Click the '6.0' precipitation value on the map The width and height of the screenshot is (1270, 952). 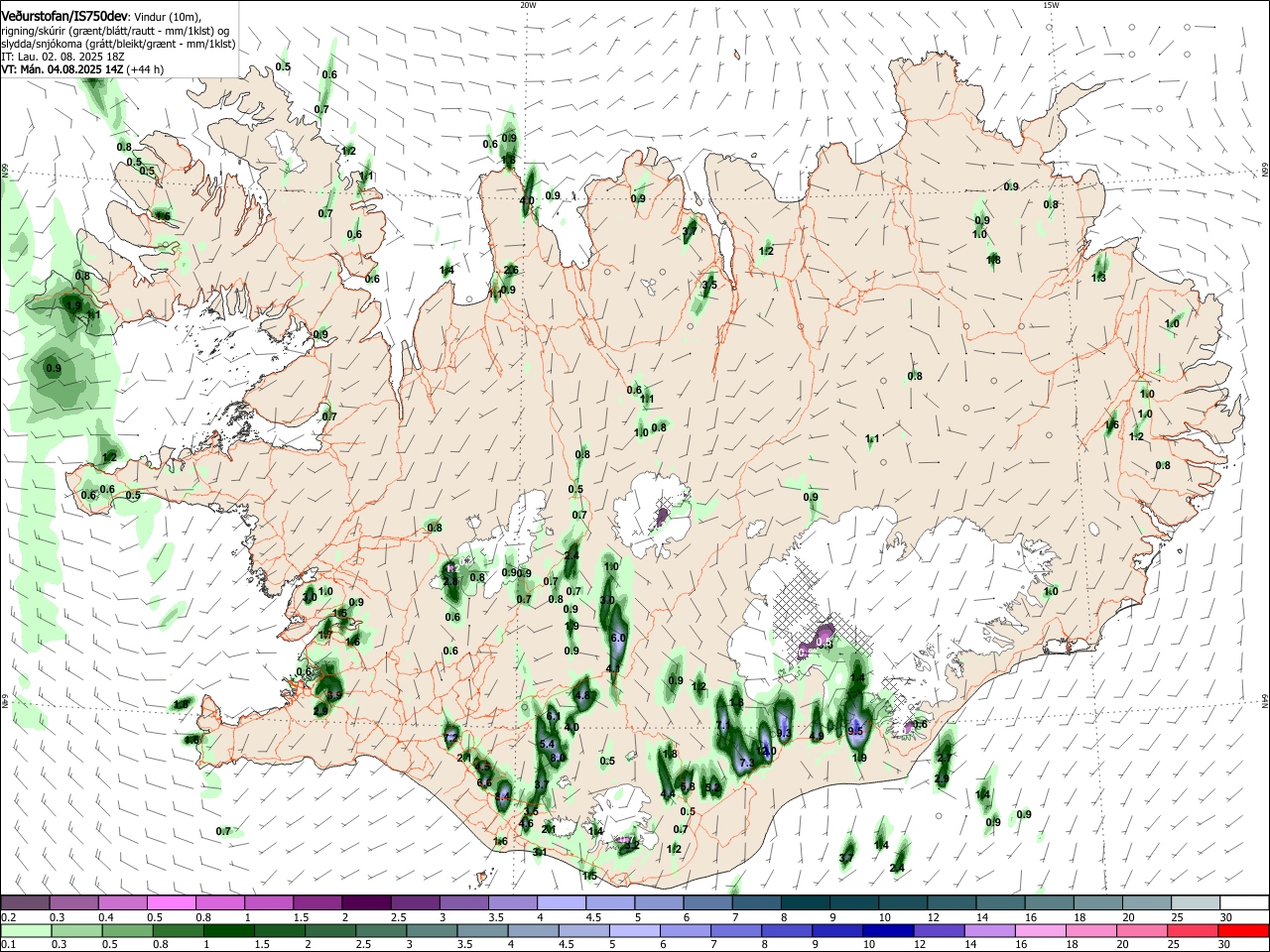(x=617, y=638)
